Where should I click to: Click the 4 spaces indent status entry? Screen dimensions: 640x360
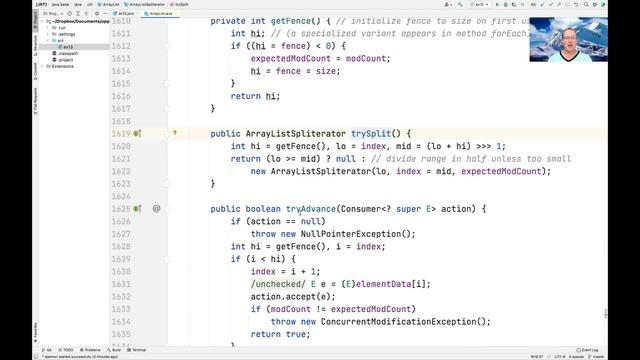point(576,356)
